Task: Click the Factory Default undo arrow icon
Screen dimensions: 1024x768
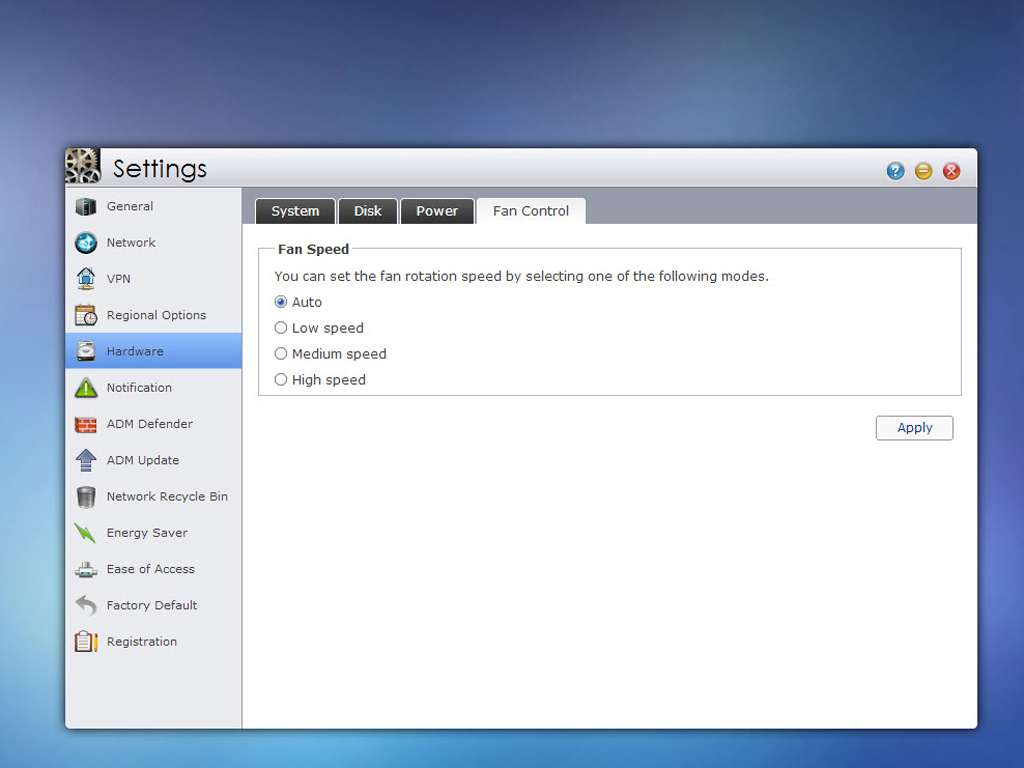Action: [86, 605]
